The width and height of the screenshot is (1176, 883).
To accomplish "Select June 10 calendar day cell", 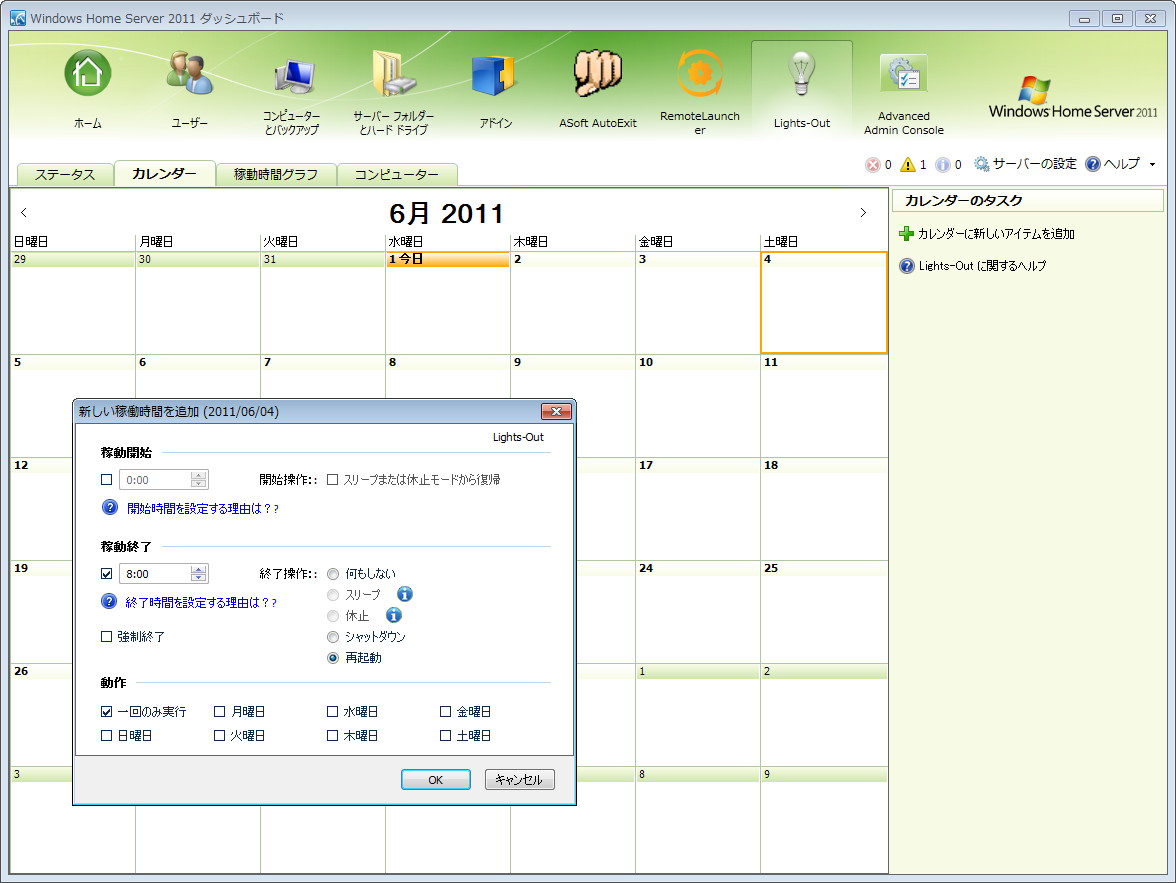I will click(698, 405).
